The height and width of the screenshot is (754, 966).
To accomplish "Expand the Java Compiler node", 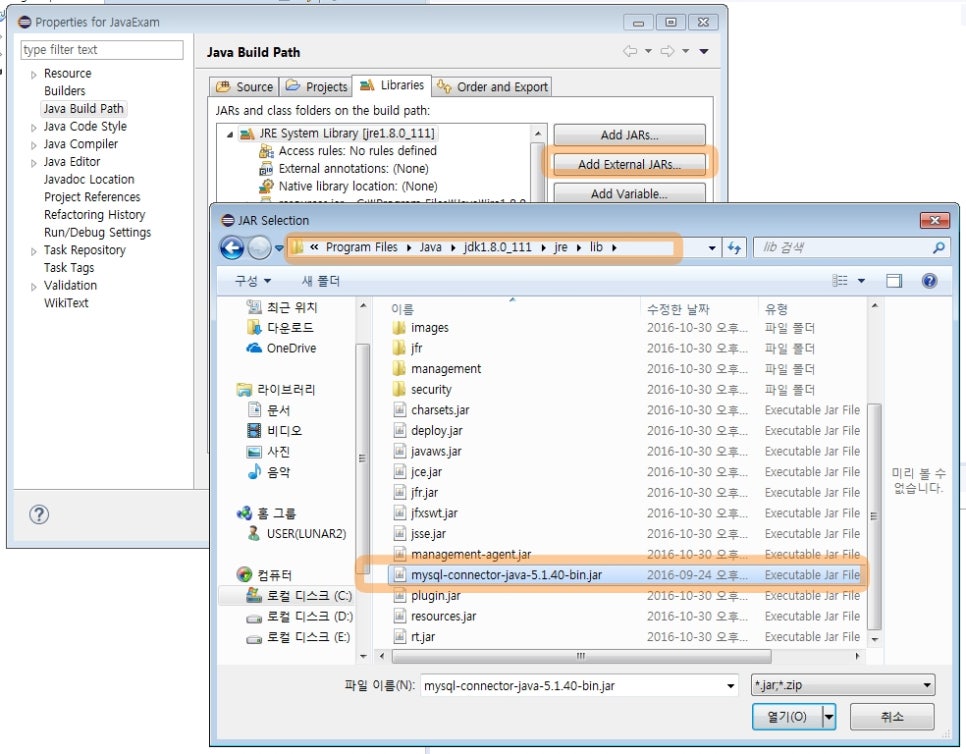I will (x=34, y=145).
